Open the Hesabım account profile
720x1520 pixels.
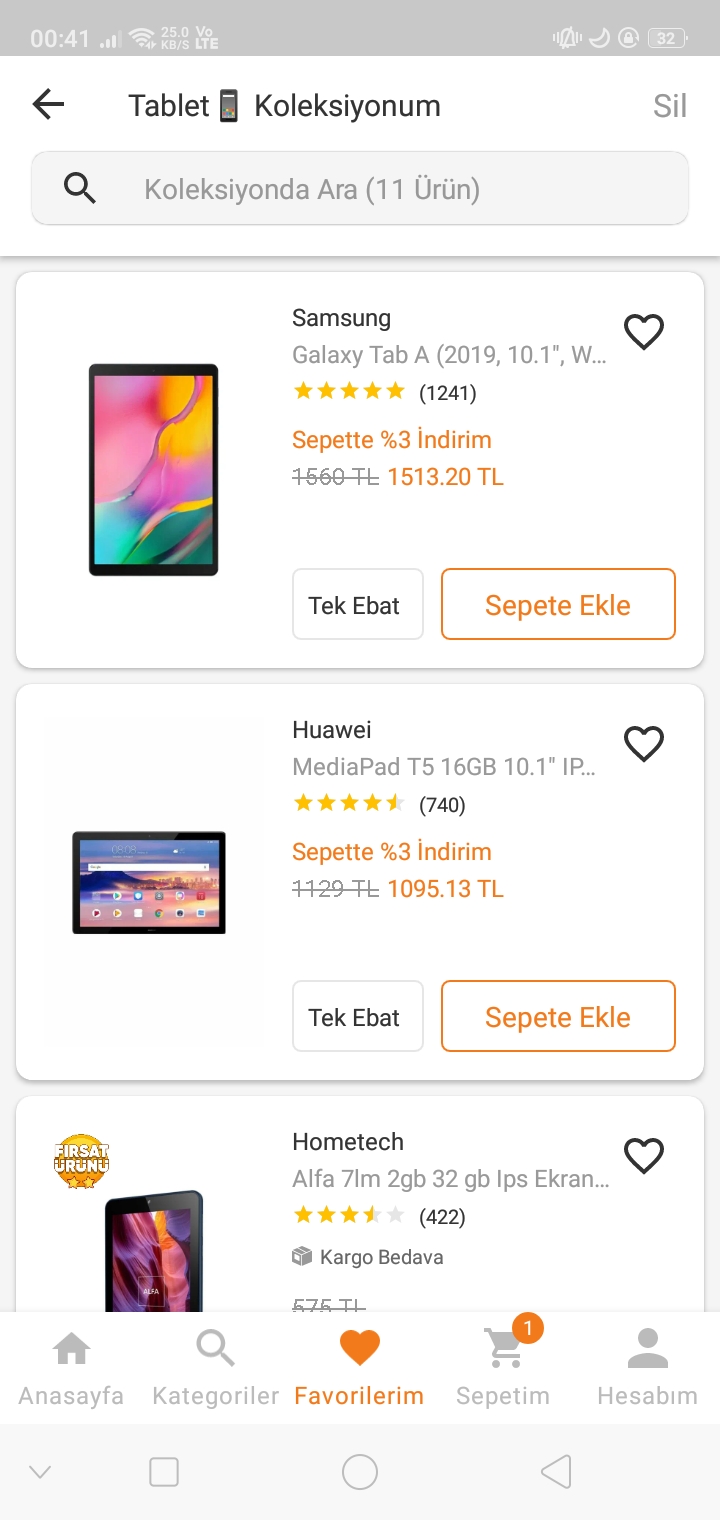[x=647, y=1368]
